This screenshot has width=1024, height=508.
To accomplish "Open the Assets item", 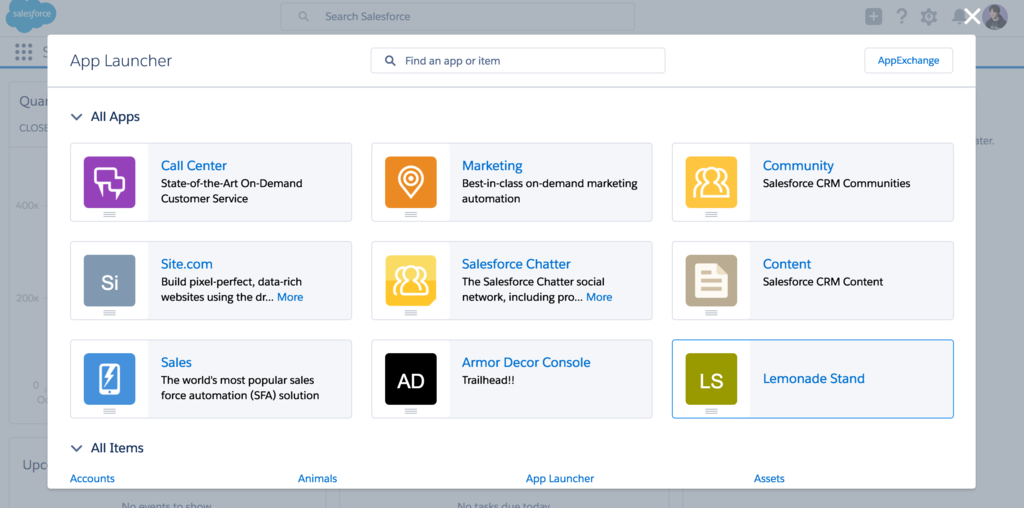I will [769, 479].
